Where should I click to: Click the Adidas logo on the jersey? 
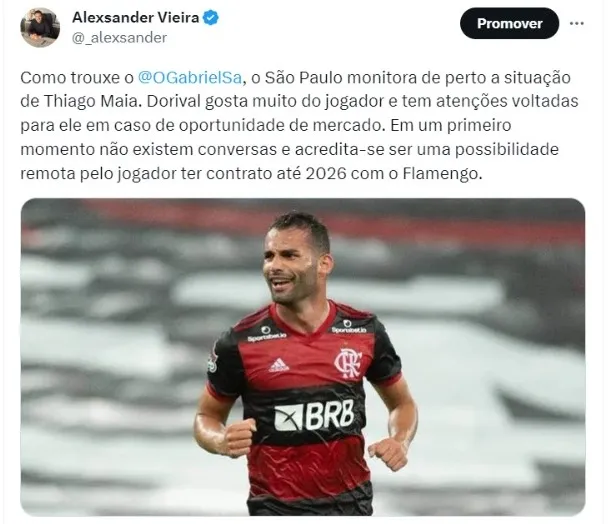click(279, 365)
